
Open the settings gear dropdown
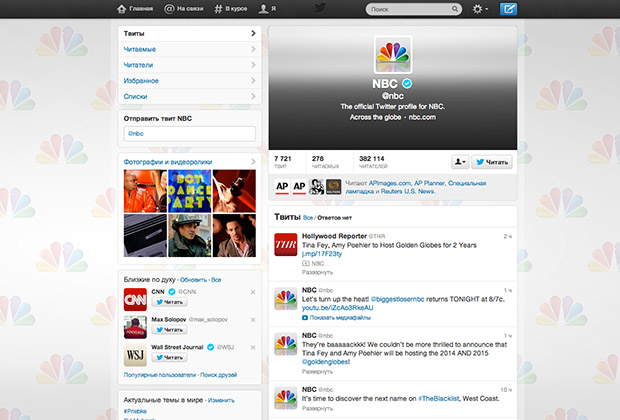coord(480,9)
